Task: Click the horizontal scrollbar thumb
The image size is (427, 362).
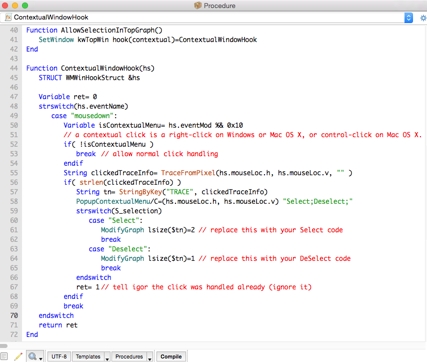Action: [x=4, y=346]
